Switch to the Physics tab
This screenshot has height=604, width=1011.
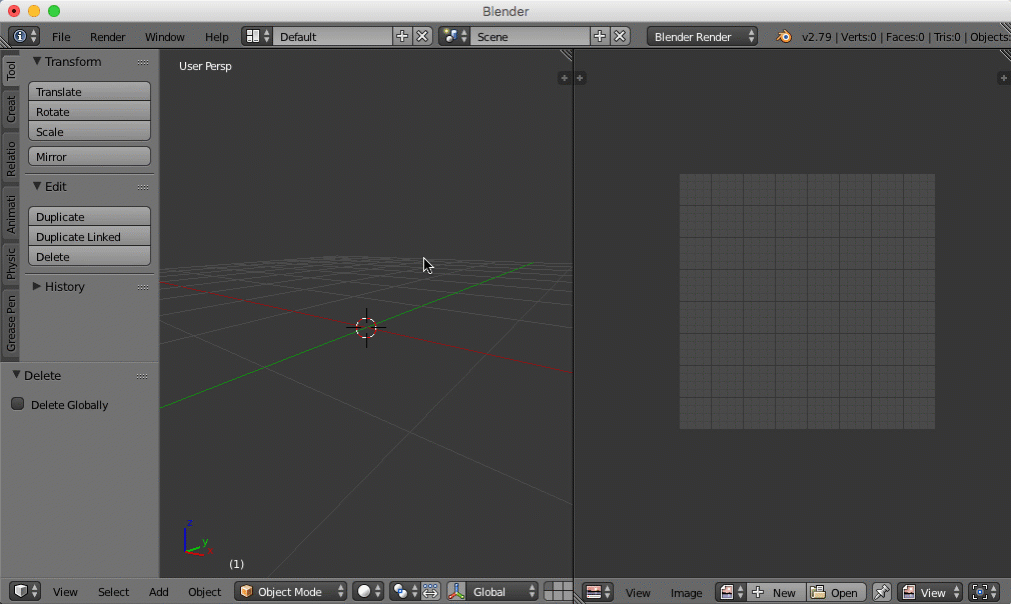[x=10, y=264]
